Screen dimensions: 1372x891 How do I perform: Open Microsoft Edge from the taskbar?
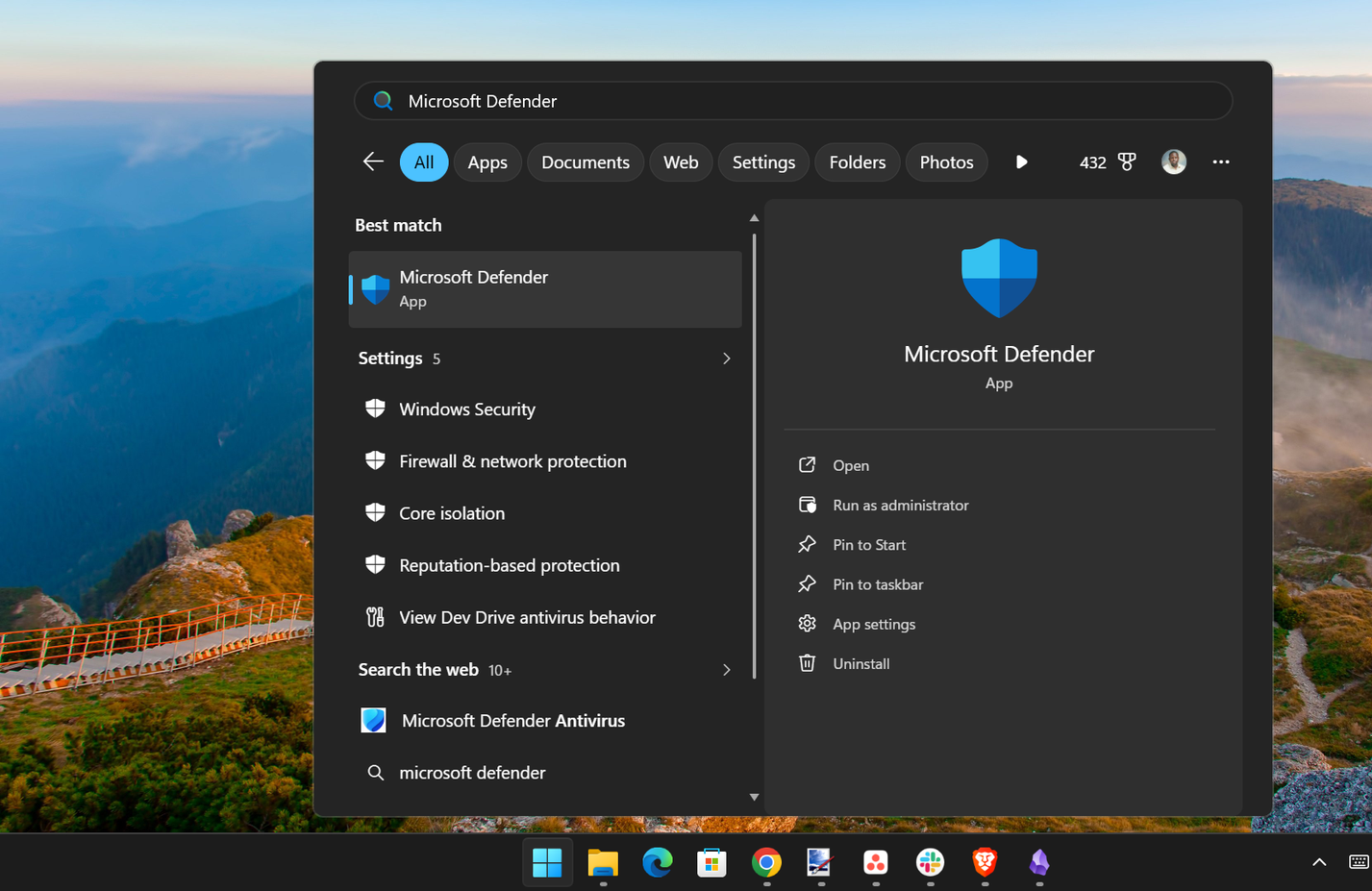(x=658, y=863)
